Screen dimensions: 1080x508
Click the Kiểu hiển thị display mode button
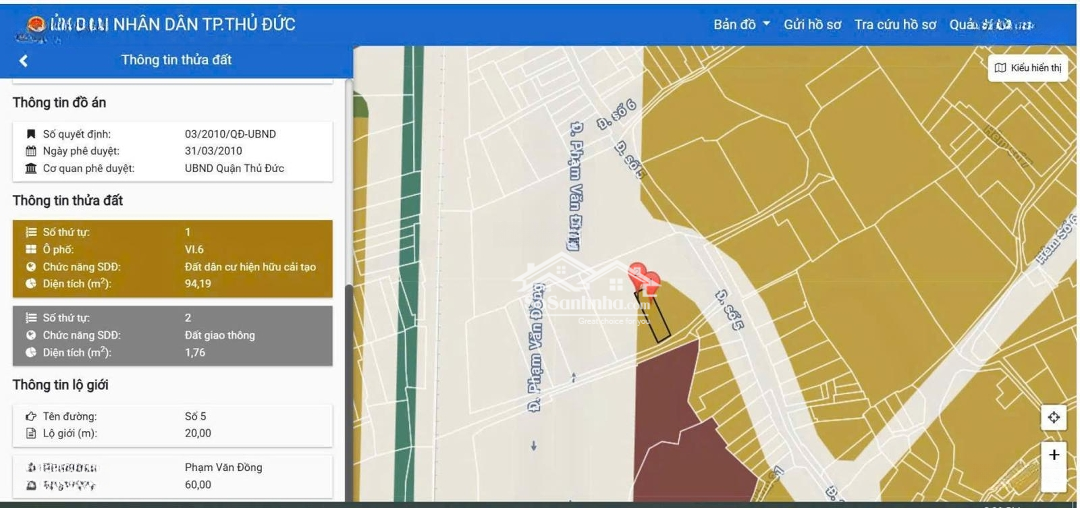point(1028,68)
